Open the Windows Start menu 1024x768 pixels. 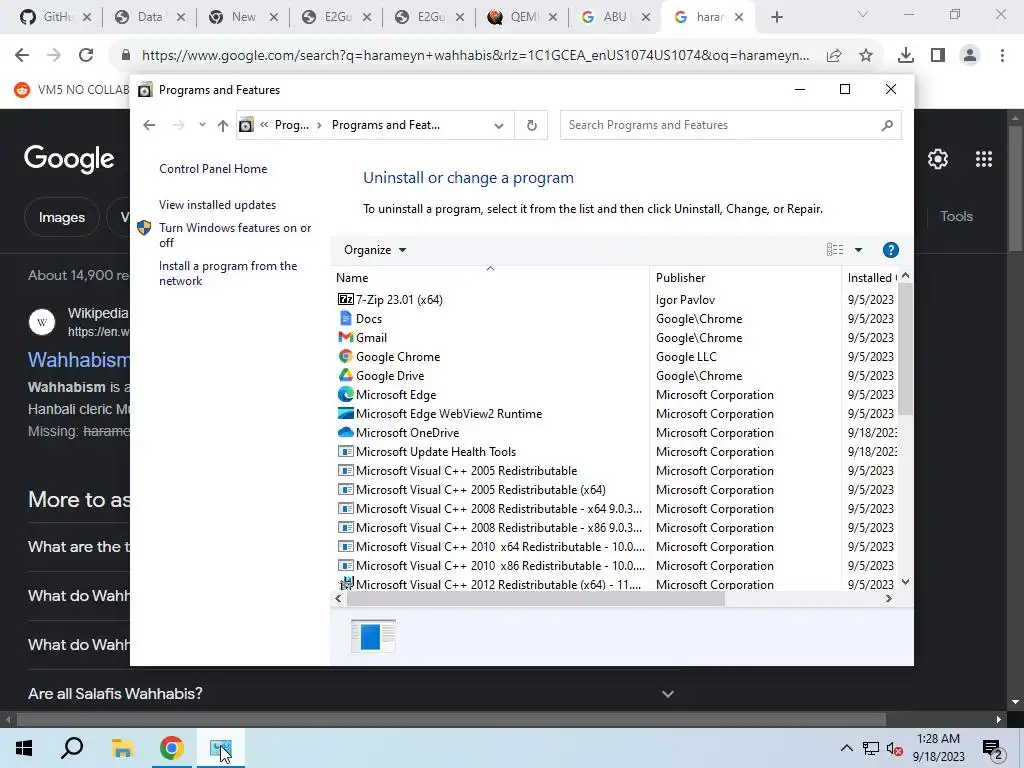24,748
